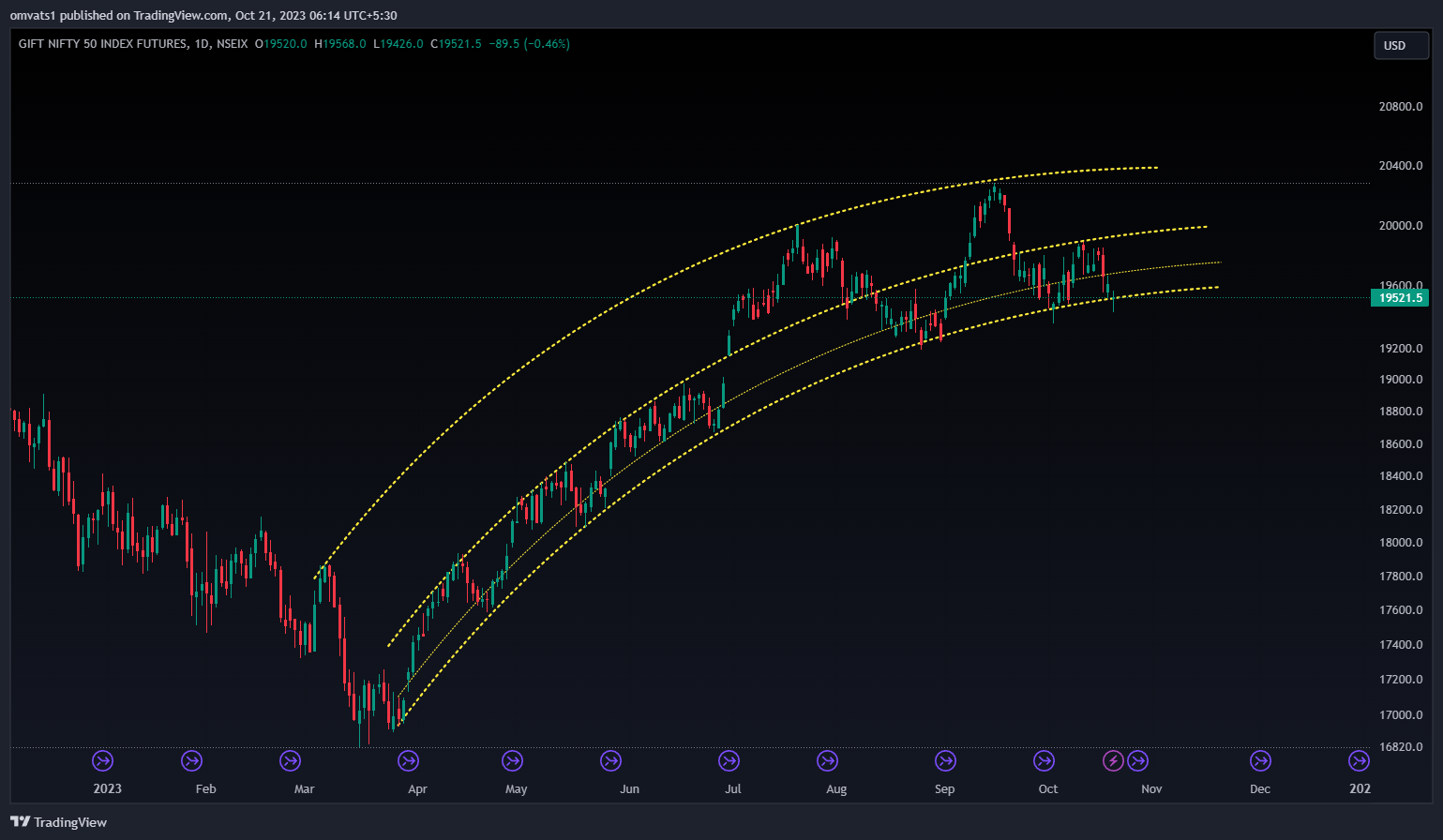Click the 20000.0 price axis label
The height and width of the screenshot is (840, 1443).
(x=1400, y=226)
